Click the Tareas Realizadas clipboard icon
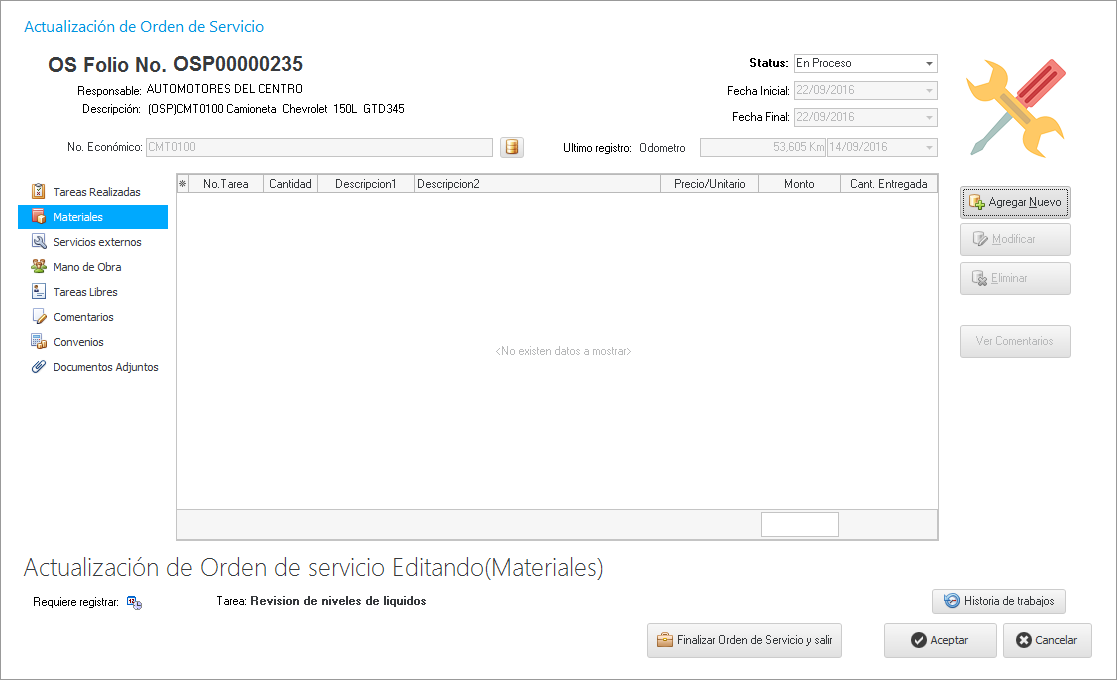This screenshot has width=1117, height=680. point(39,191)
